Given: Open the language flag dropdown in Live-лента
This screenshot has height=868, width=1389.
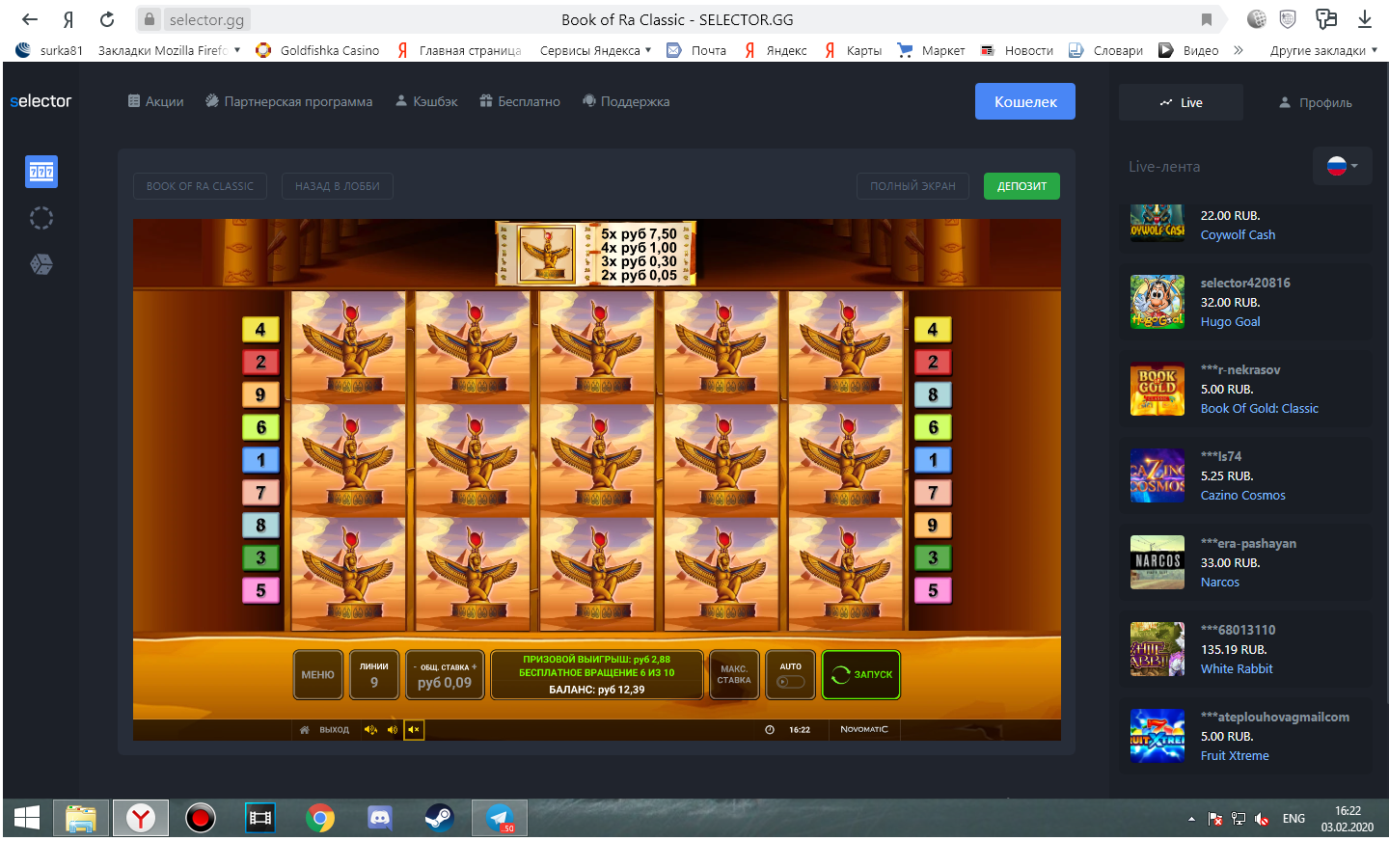Looking at the screenshot, I should pos(1343,166).
